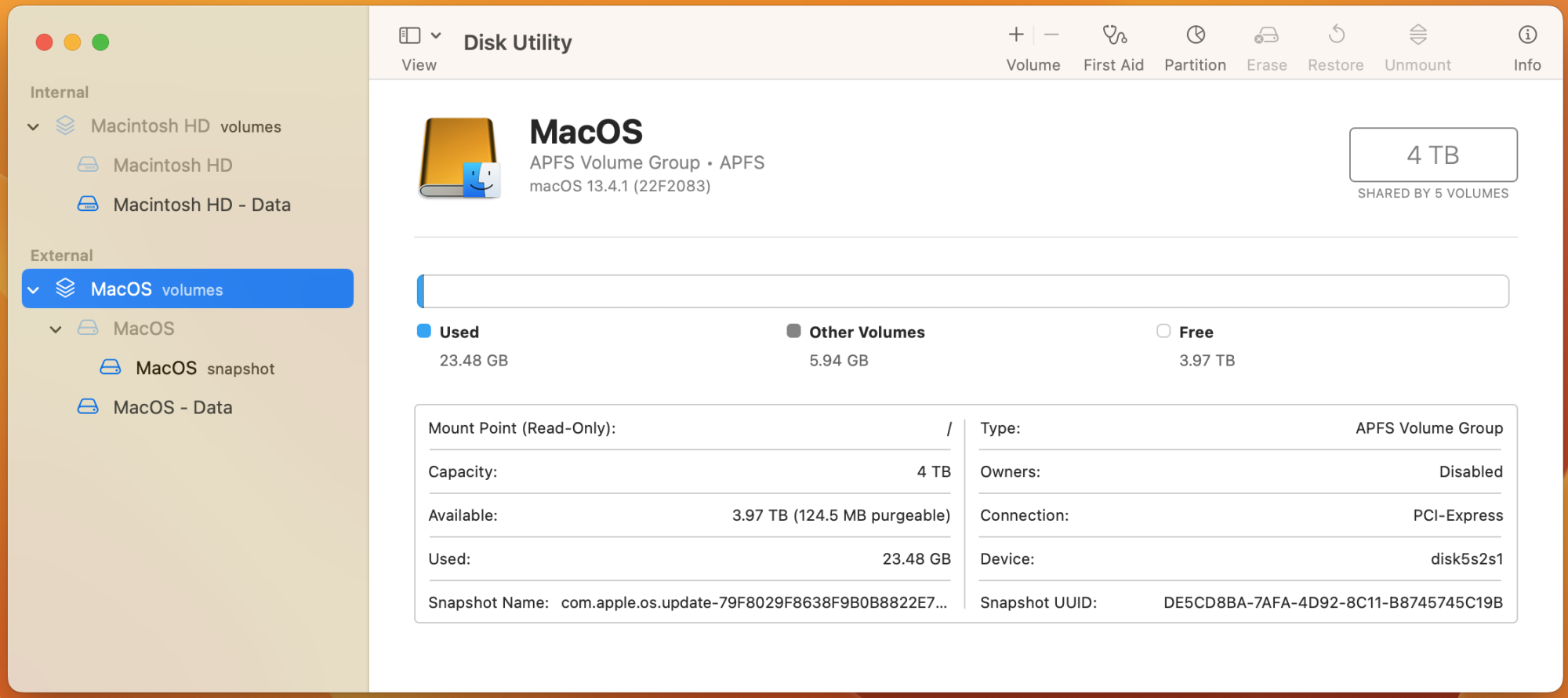Click the Volume toolbar label
The image size is (1568, 698).
pyautogui.click(x=1033, y=65)
